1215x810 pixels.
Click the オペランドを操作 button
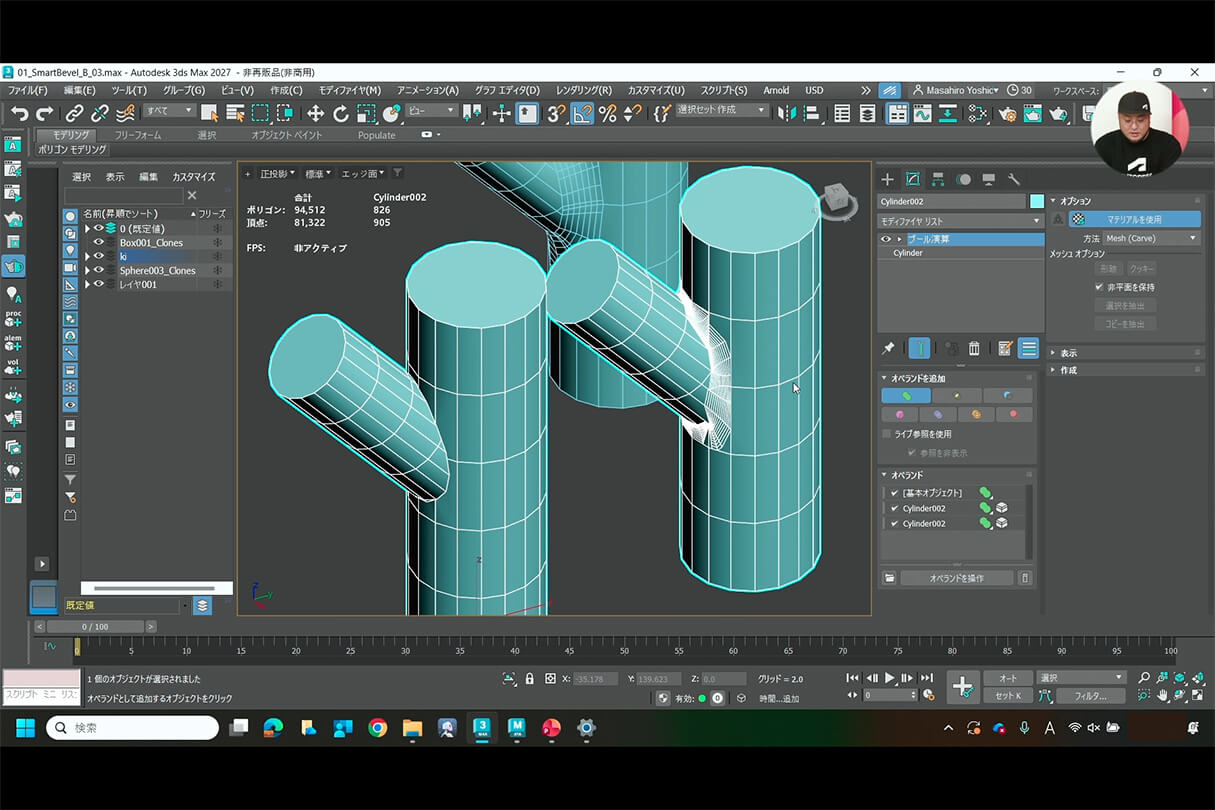(x=957, y=578)
